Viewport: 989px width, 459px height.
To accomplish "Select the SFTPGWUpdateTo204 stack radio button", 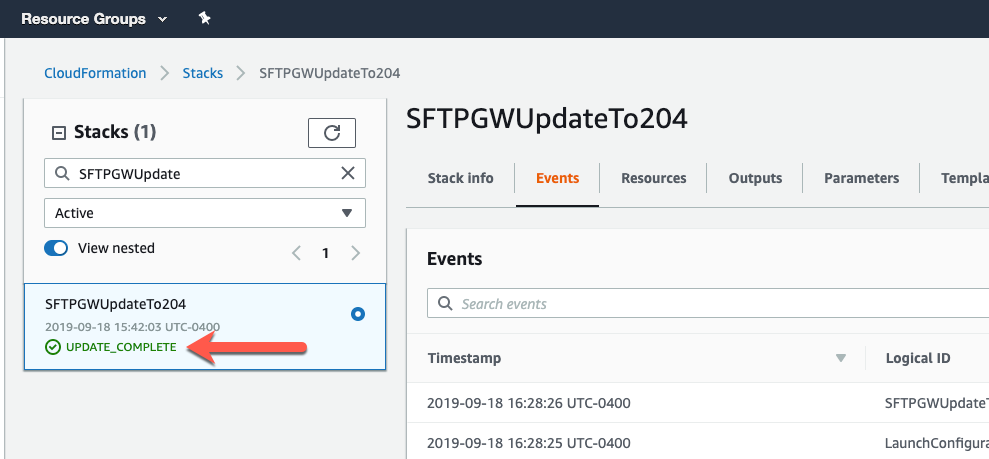I will (358, 314).
